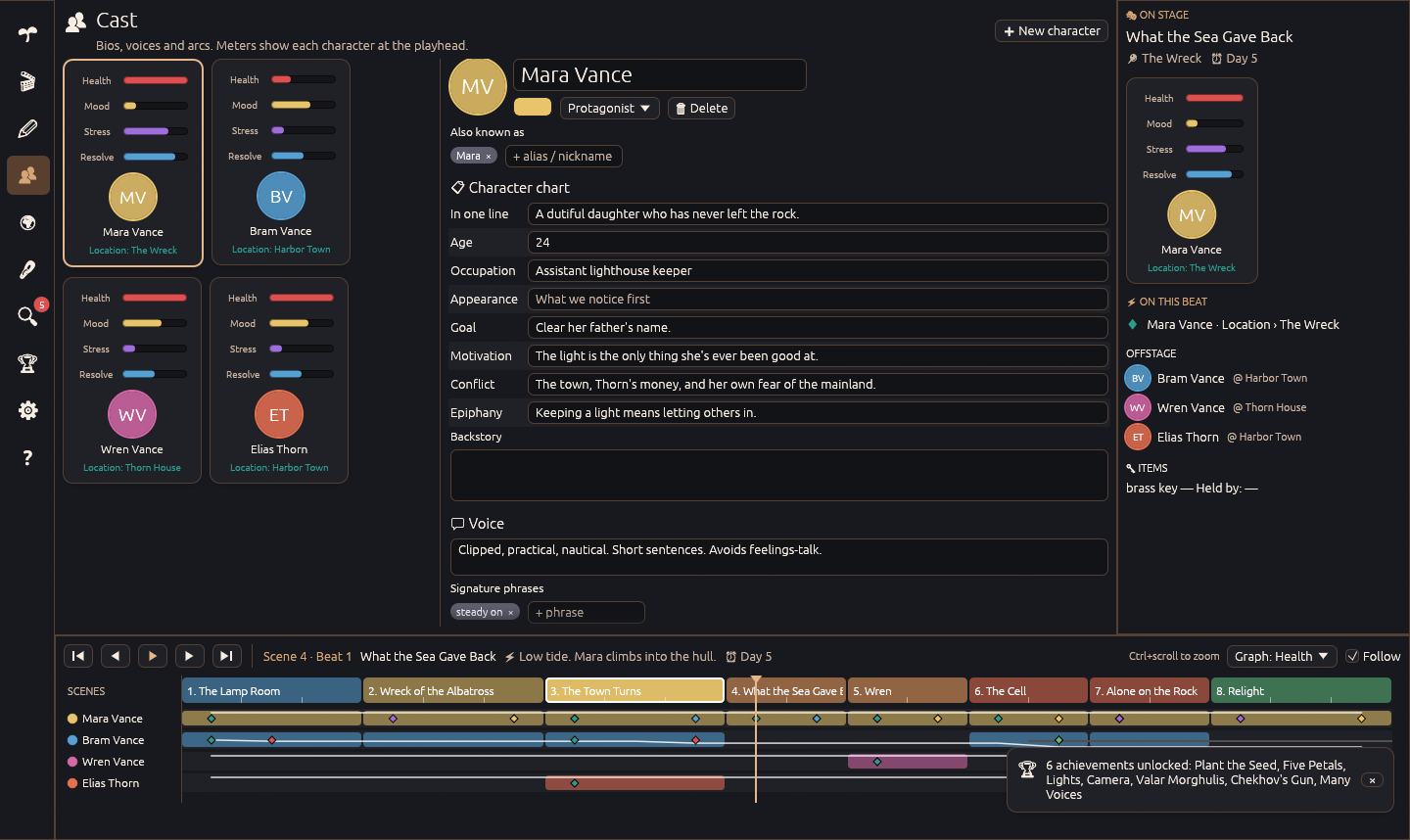This screenshot has width=1410, height=840.
Task: Start timeline playback with the play button
Action: click(153, 656)
